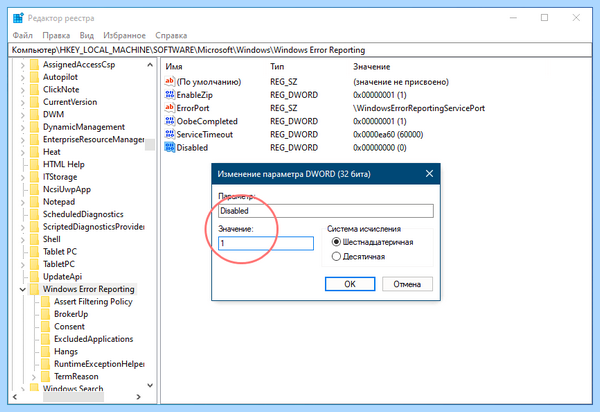
Task: Expand the TabletPC tree node
Action: point(23,265)
